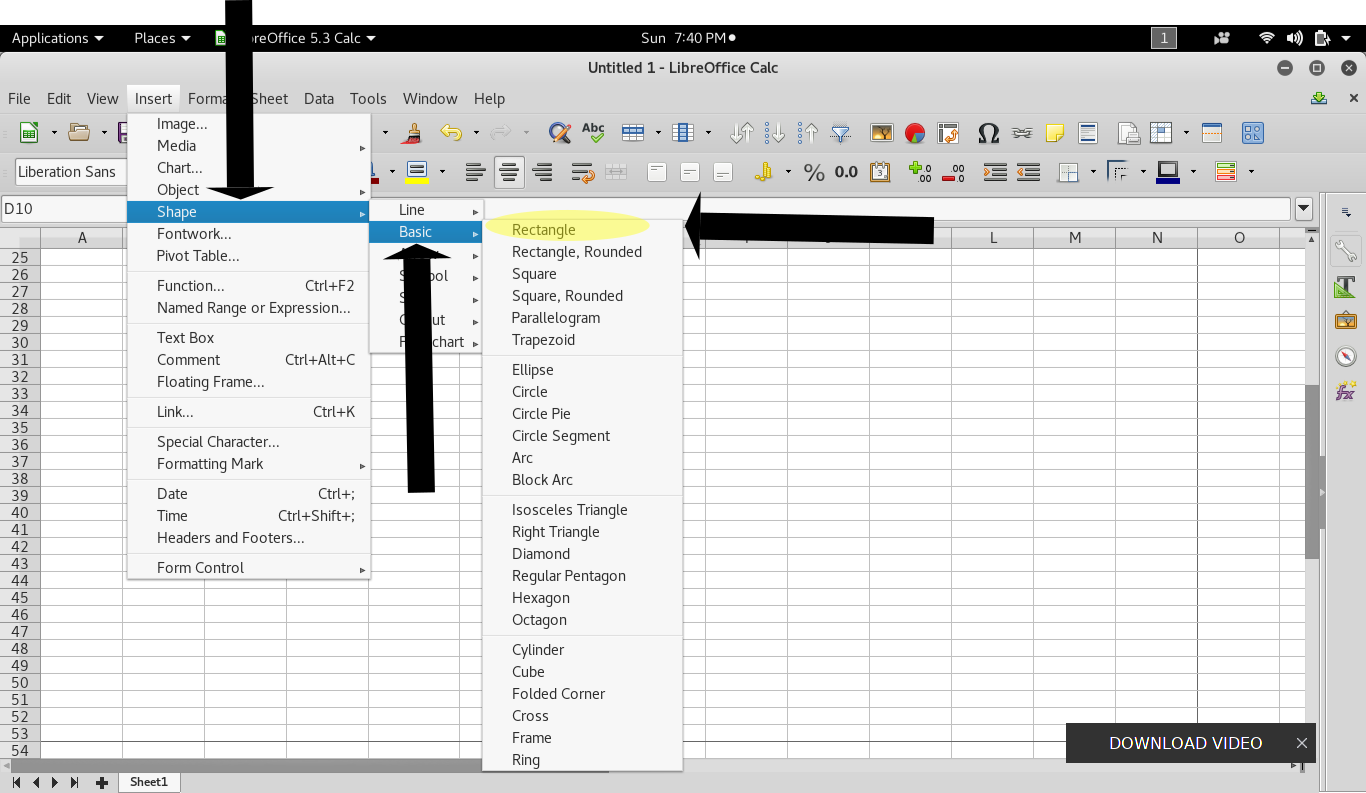Apply yellow highlighting color

click(x=417, y=172)
